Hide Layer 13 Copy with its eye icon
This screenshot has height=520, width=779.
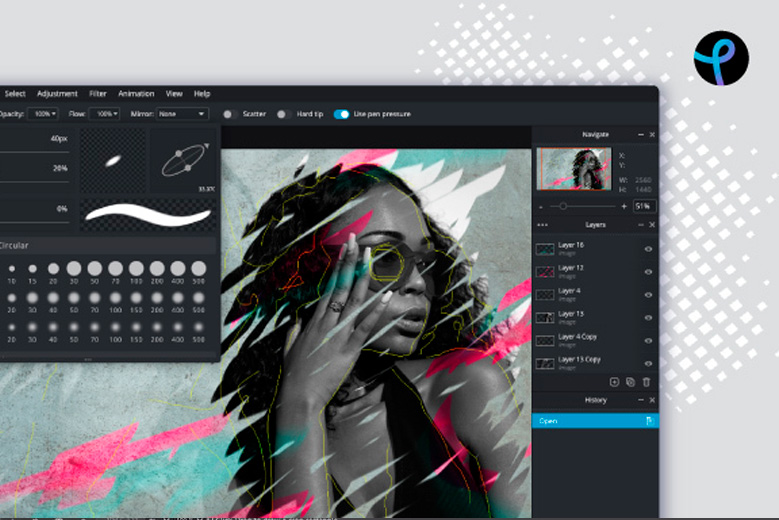coord(648,363)
